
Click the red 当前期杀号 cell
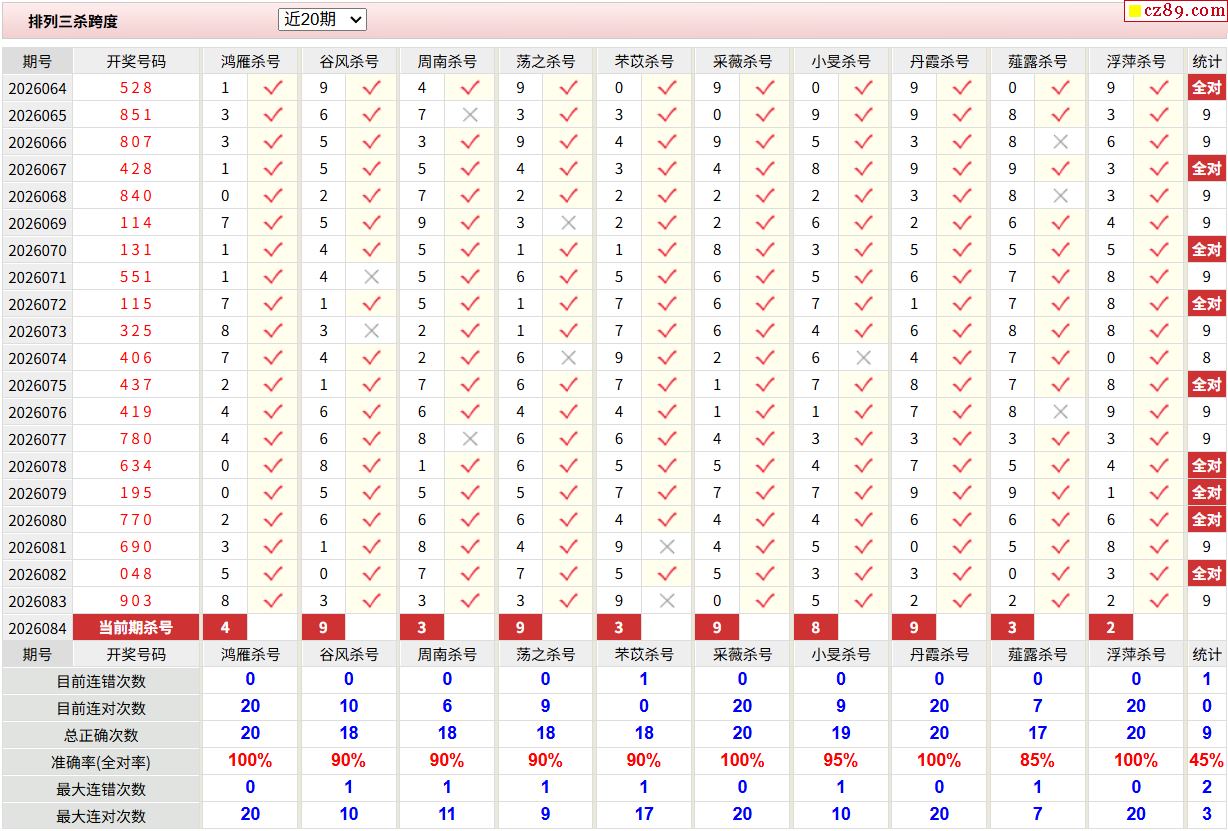tap(136, 628)
